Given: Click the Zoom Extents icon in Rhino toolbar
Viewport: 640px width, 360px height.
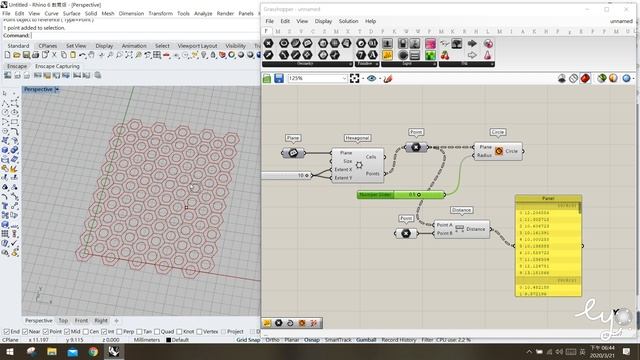Looking at the screenshot, I should coord(129,55).
